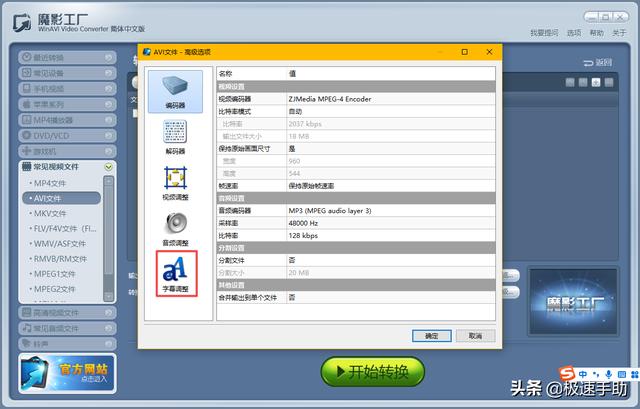Expand the 高清视频文件 category arrow
The height and width of the screenshot is (409, 640).
[x=109, y=313]
